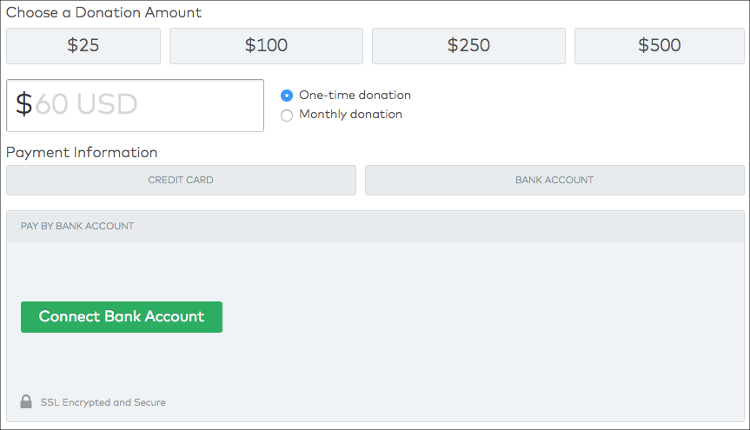Viewport: 750px width, 430px height.
Task: Click the lock icon near SSL text
Action: click(x=26, y=401)
